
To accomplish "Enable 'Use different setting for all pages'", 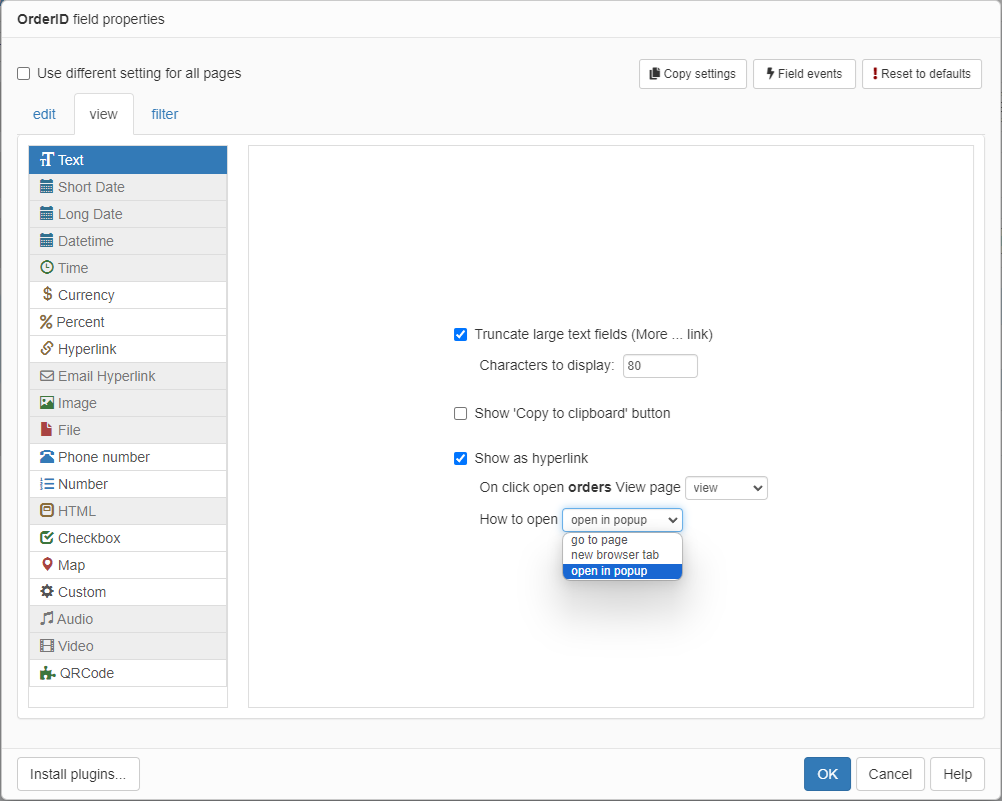I will 24,74.
